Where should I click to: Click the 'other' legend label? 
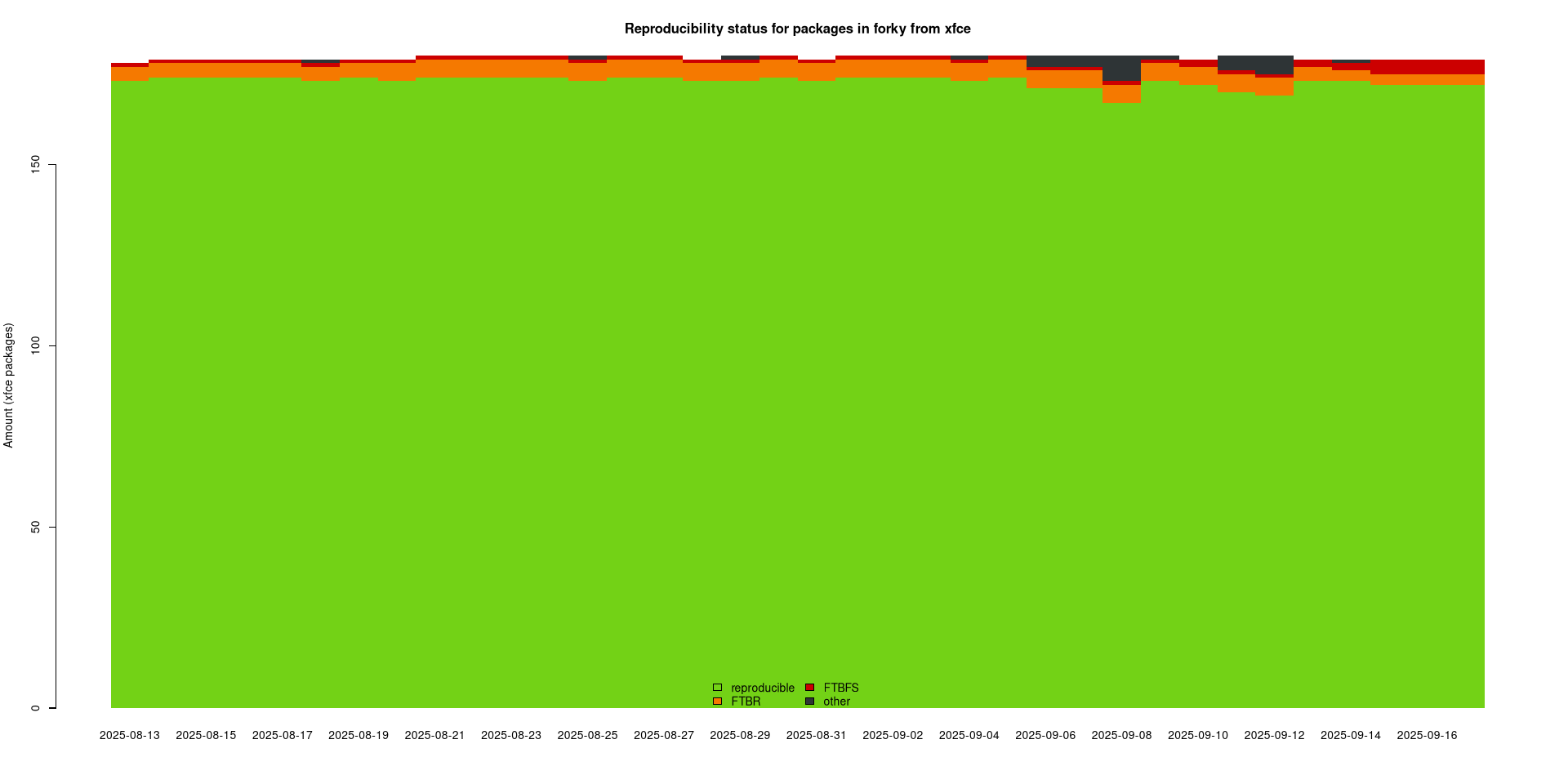(x=836, y=702)
